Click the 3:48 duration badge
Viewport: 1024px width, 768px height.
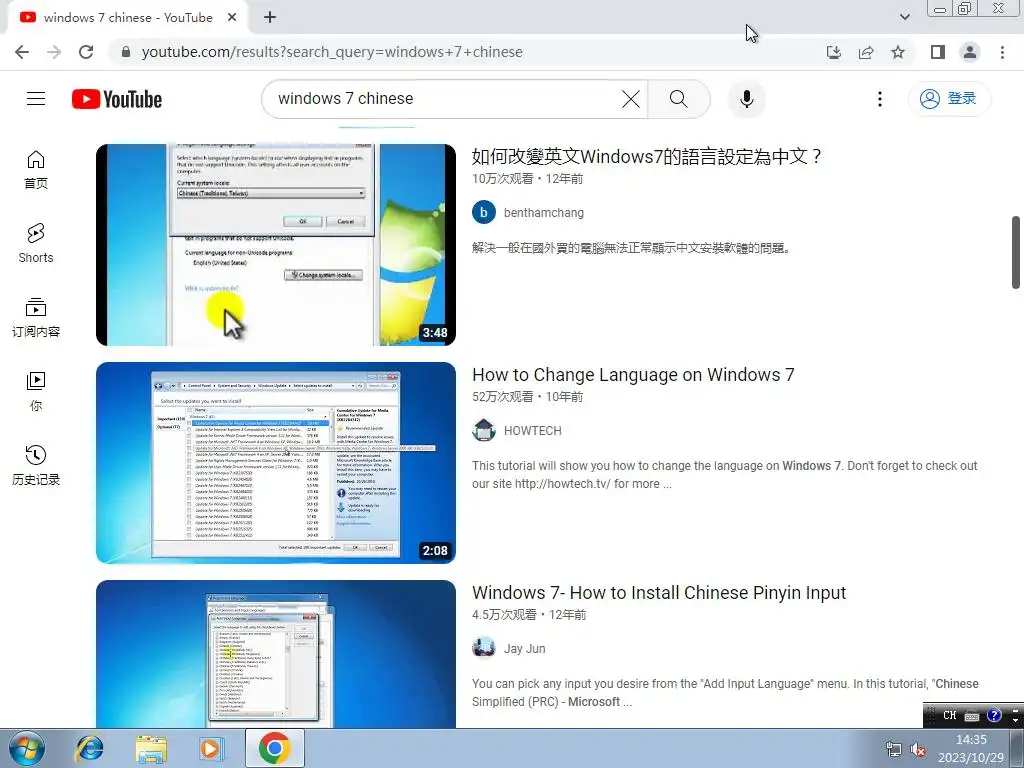point(435,333)
